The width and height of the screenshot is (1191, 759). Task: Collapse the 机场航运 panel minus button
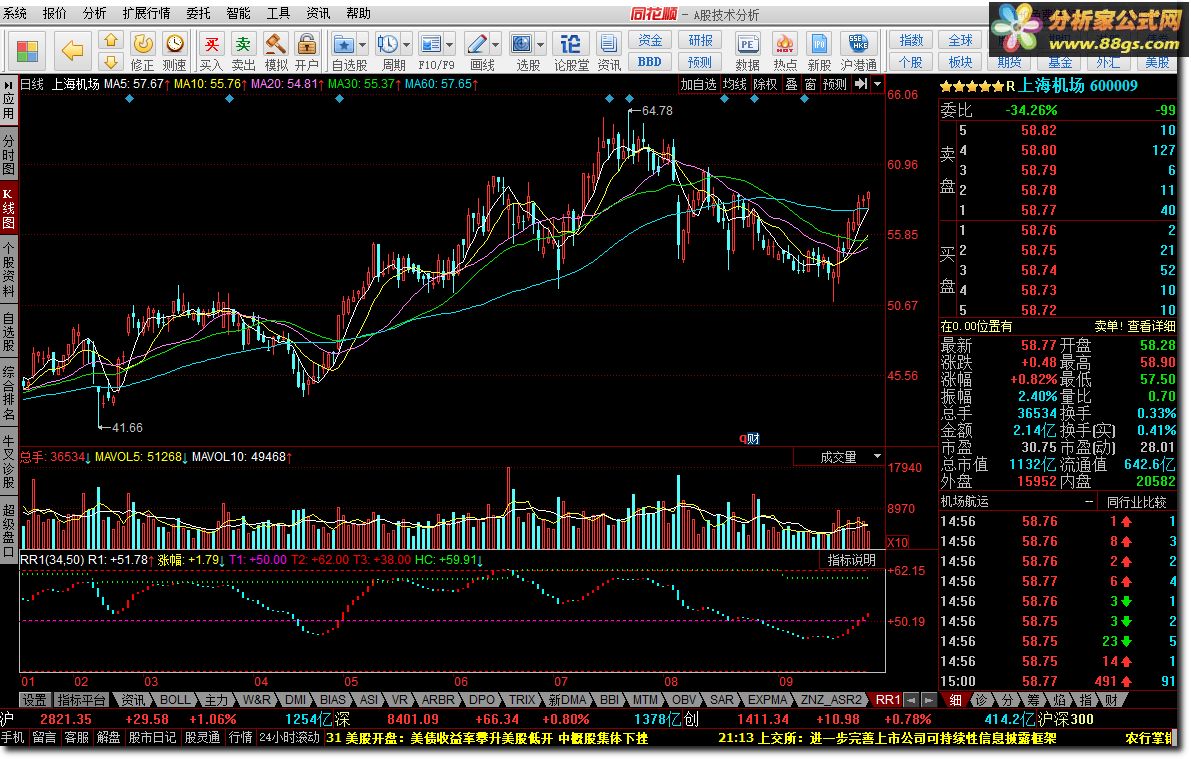pos(1088,501)
